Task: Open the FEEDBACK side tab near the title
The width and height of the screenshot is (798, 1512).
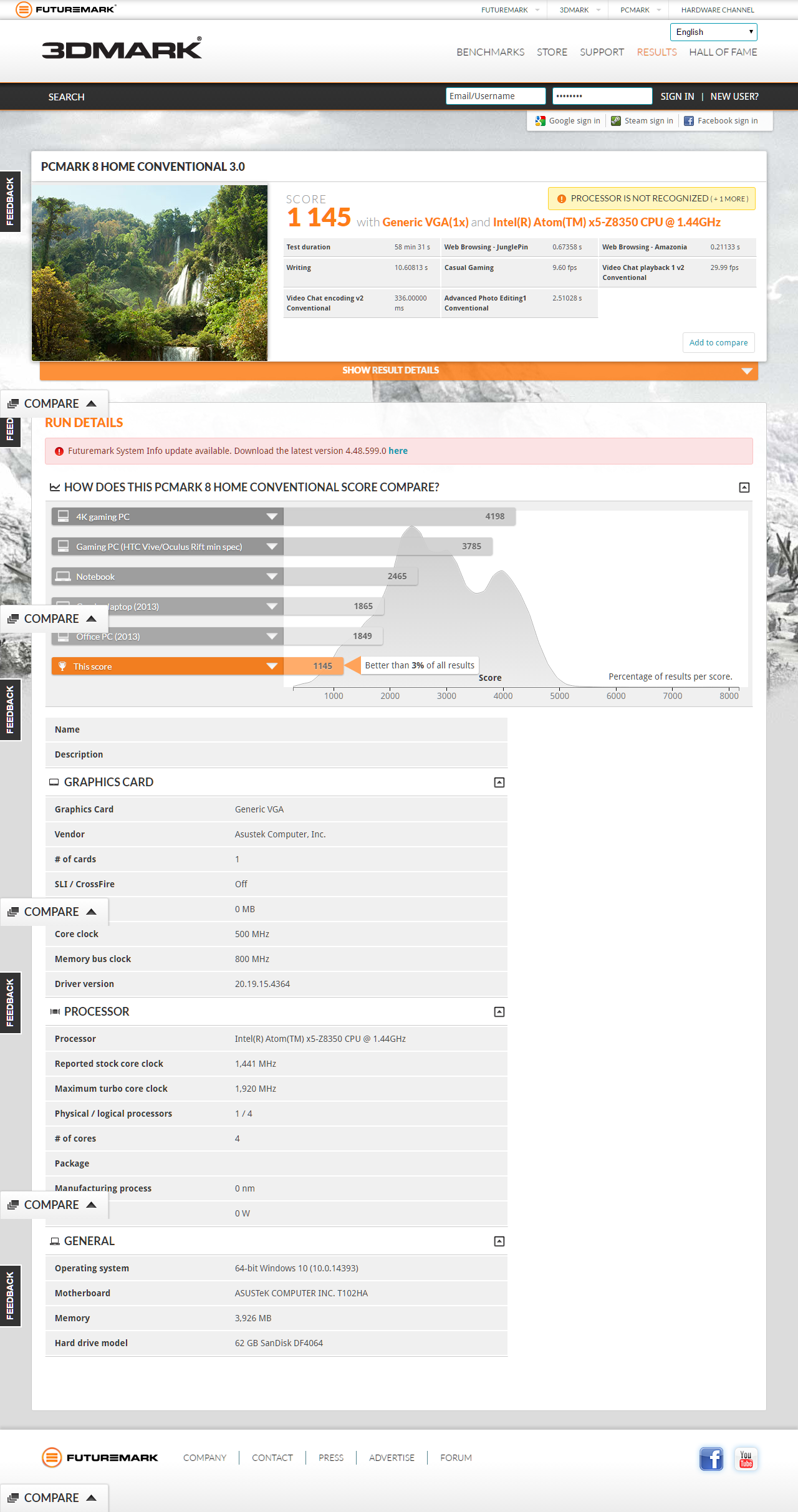Action: (10, 201)
